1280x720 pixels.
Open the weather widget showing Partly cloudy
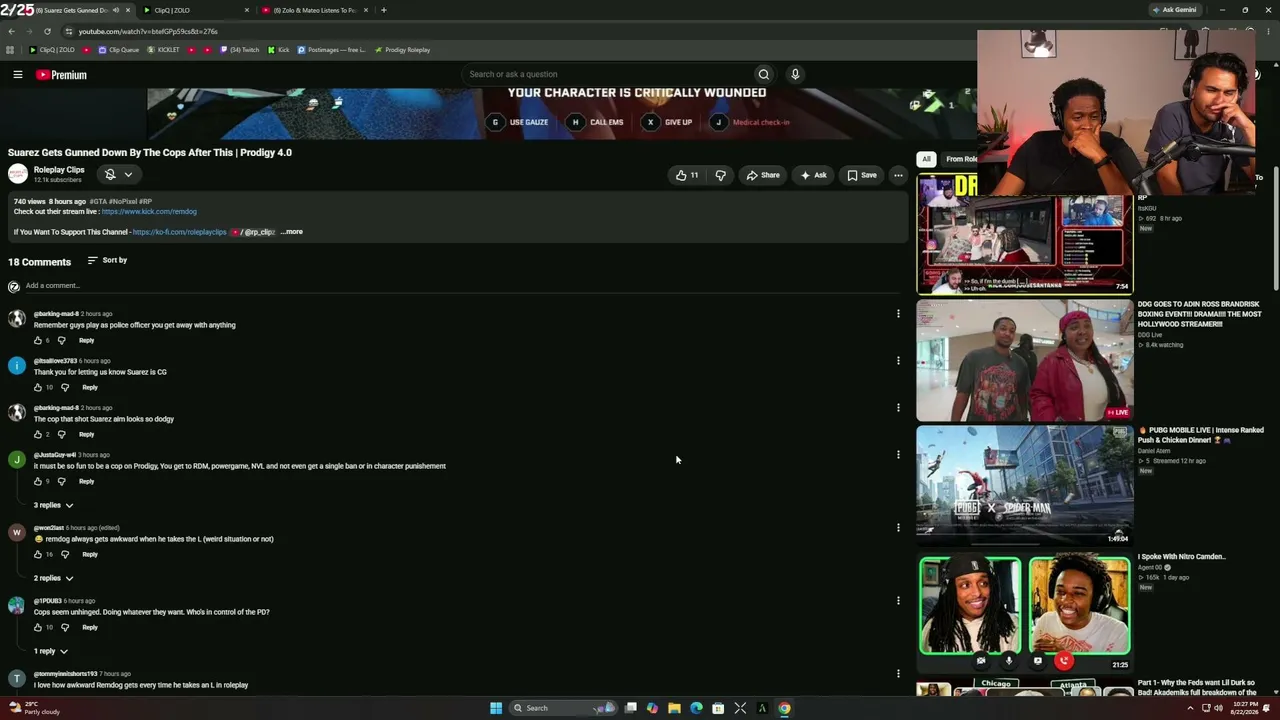tap(34, 708)
